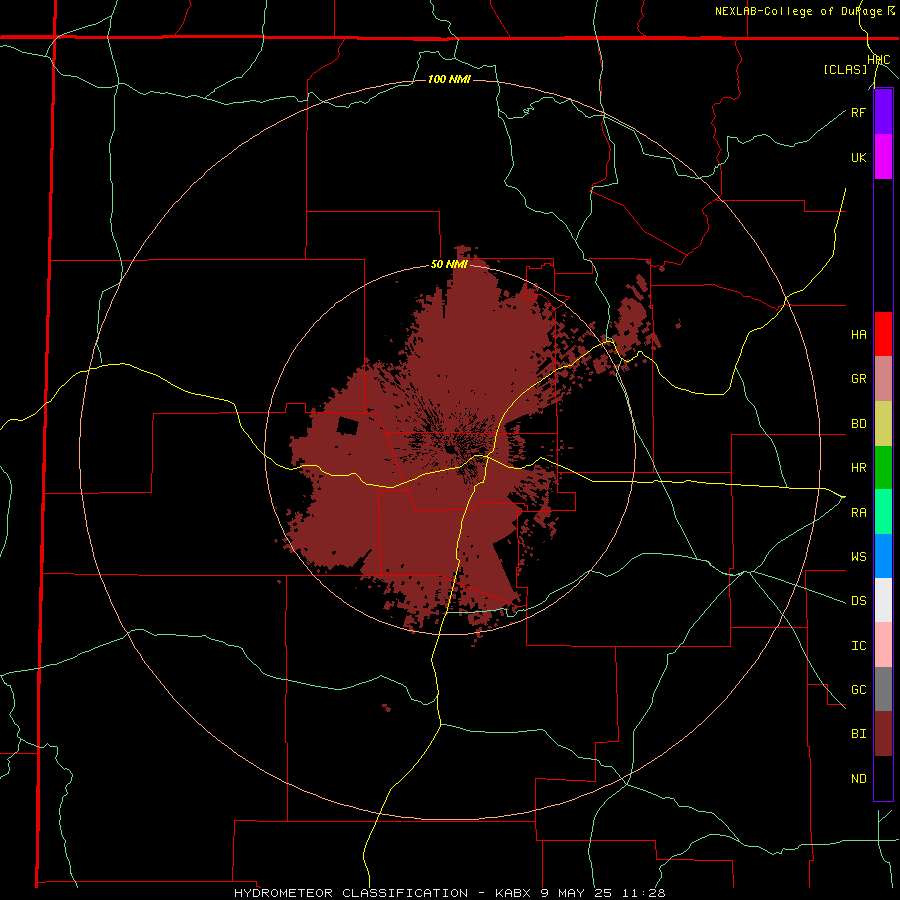Click the DS legend label
This screenshot has width=900, height=900.
[858, 600]
